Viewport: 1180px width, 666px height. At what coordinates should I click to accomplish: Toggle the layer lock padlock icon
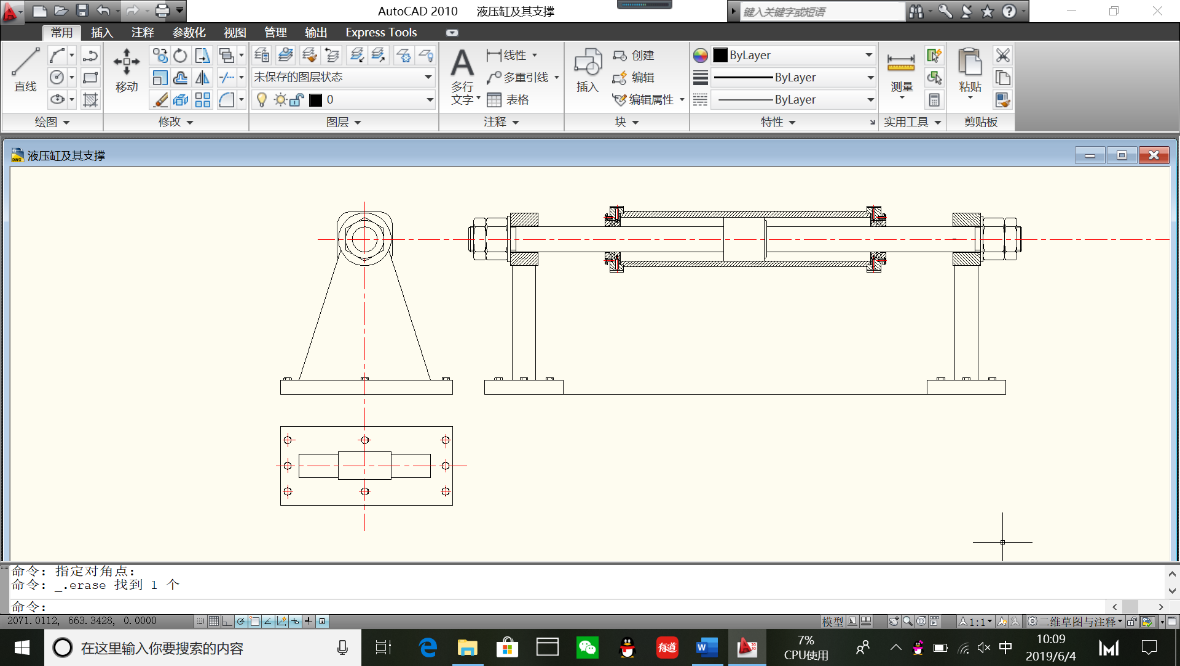[296, 100]
